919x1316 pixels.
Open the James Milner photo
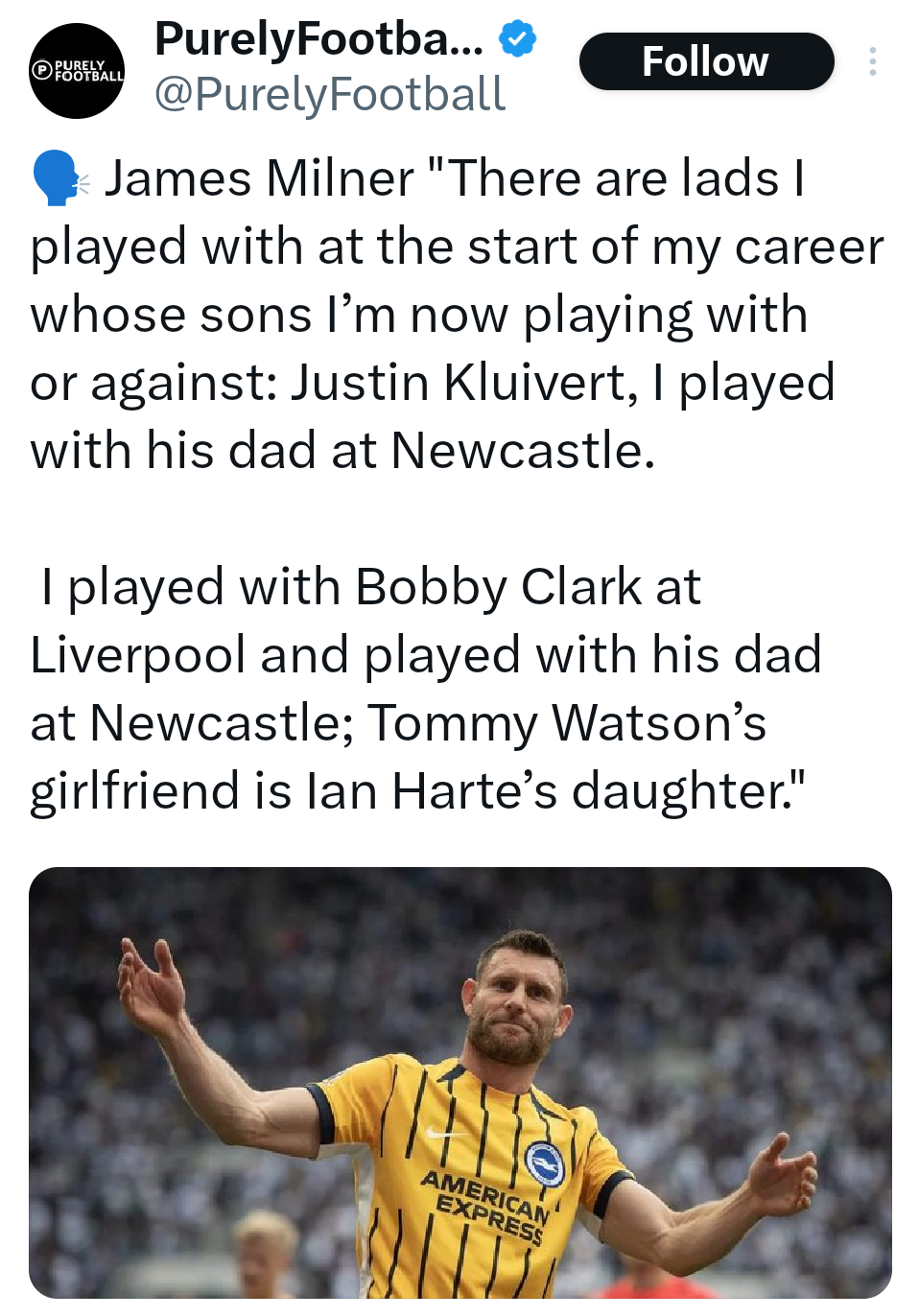[x=459, y=1081]
